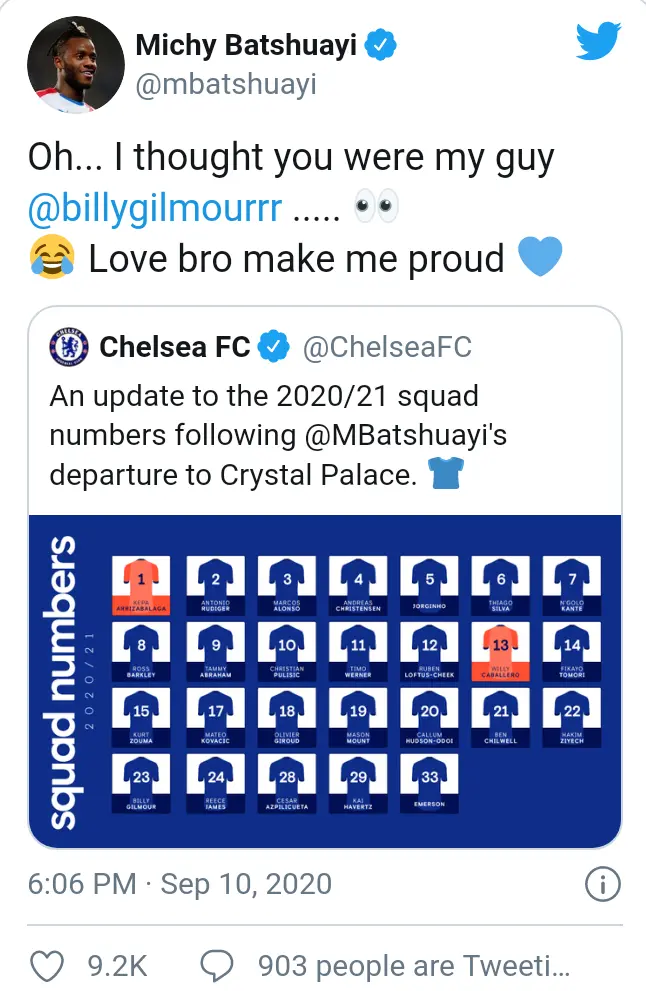646x991 pixels.
Task: Open Chelsea FC crest avatar
Action: (x=70, y=346)
